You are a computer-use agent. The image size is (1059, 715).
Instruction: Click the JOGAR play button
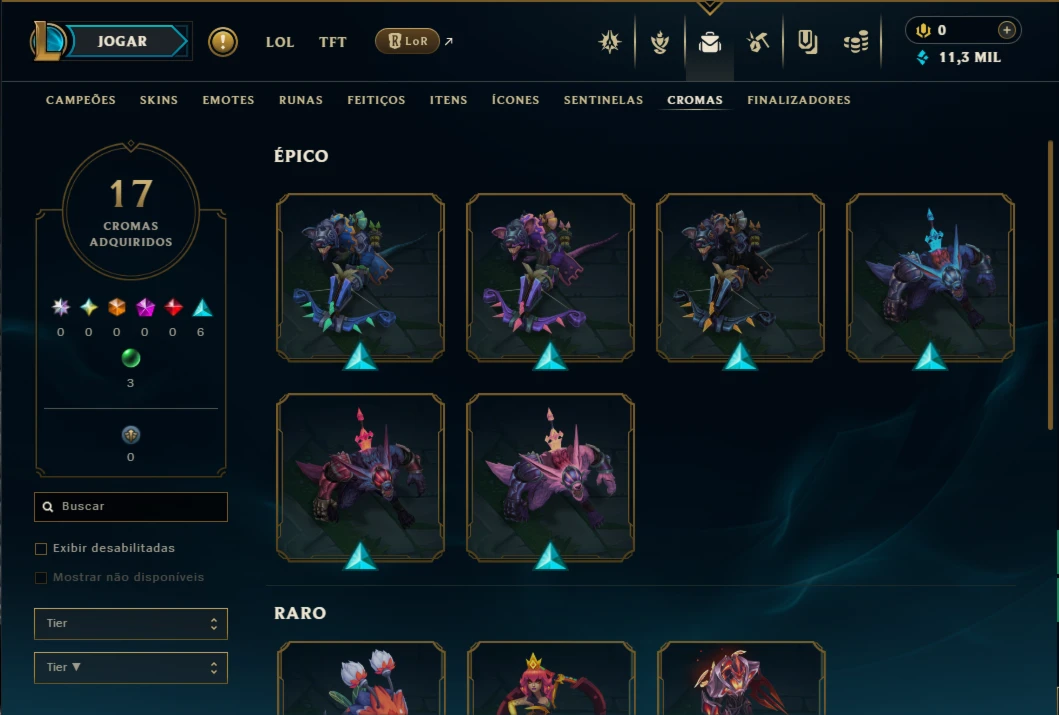122,41
